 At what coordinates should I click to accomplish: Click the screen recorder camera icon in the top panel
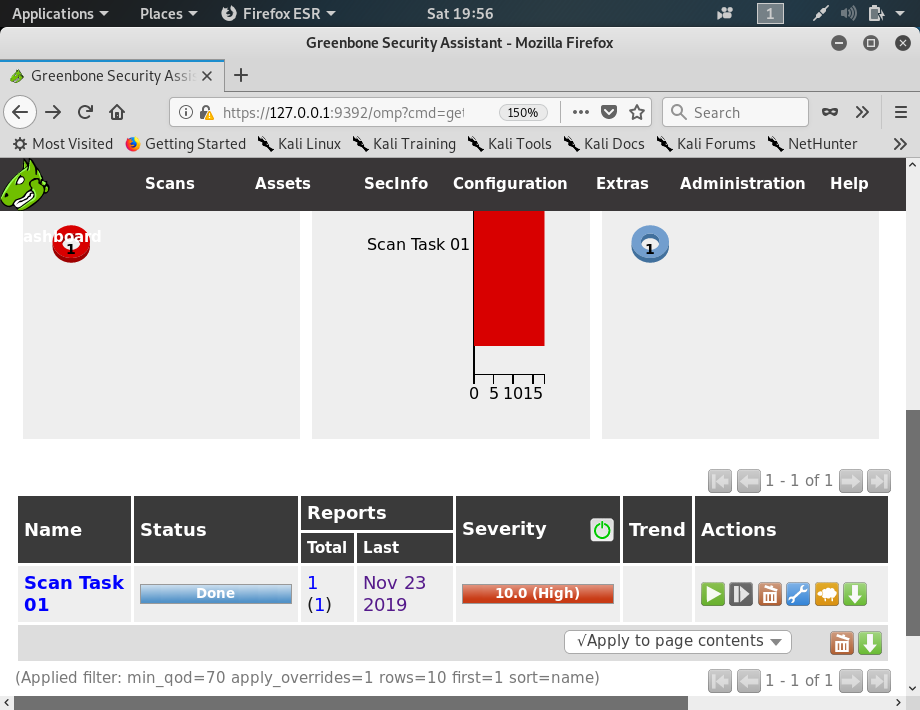click(x=725, y=13)
